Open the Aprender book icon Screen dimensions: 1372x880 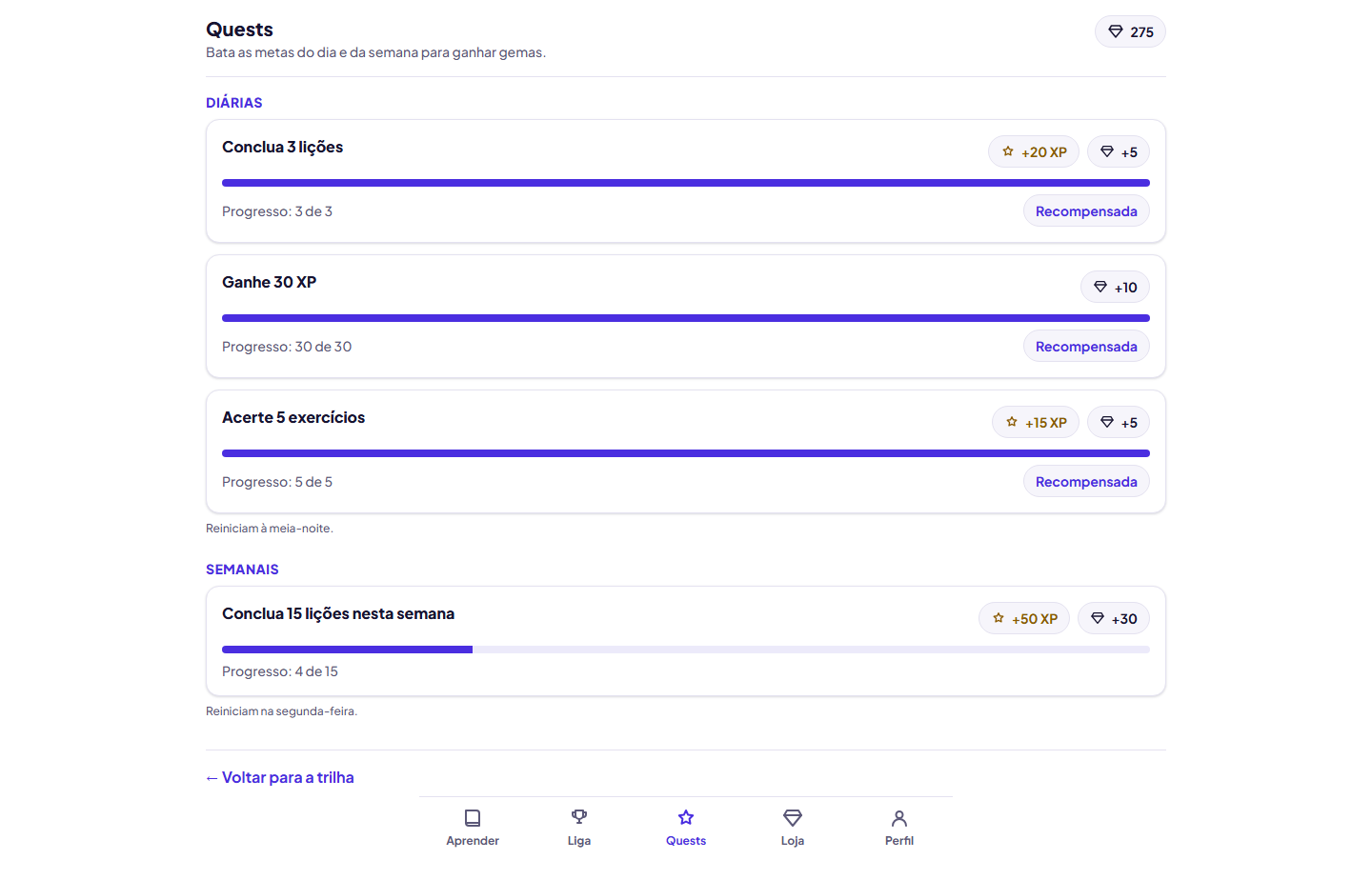473,818
